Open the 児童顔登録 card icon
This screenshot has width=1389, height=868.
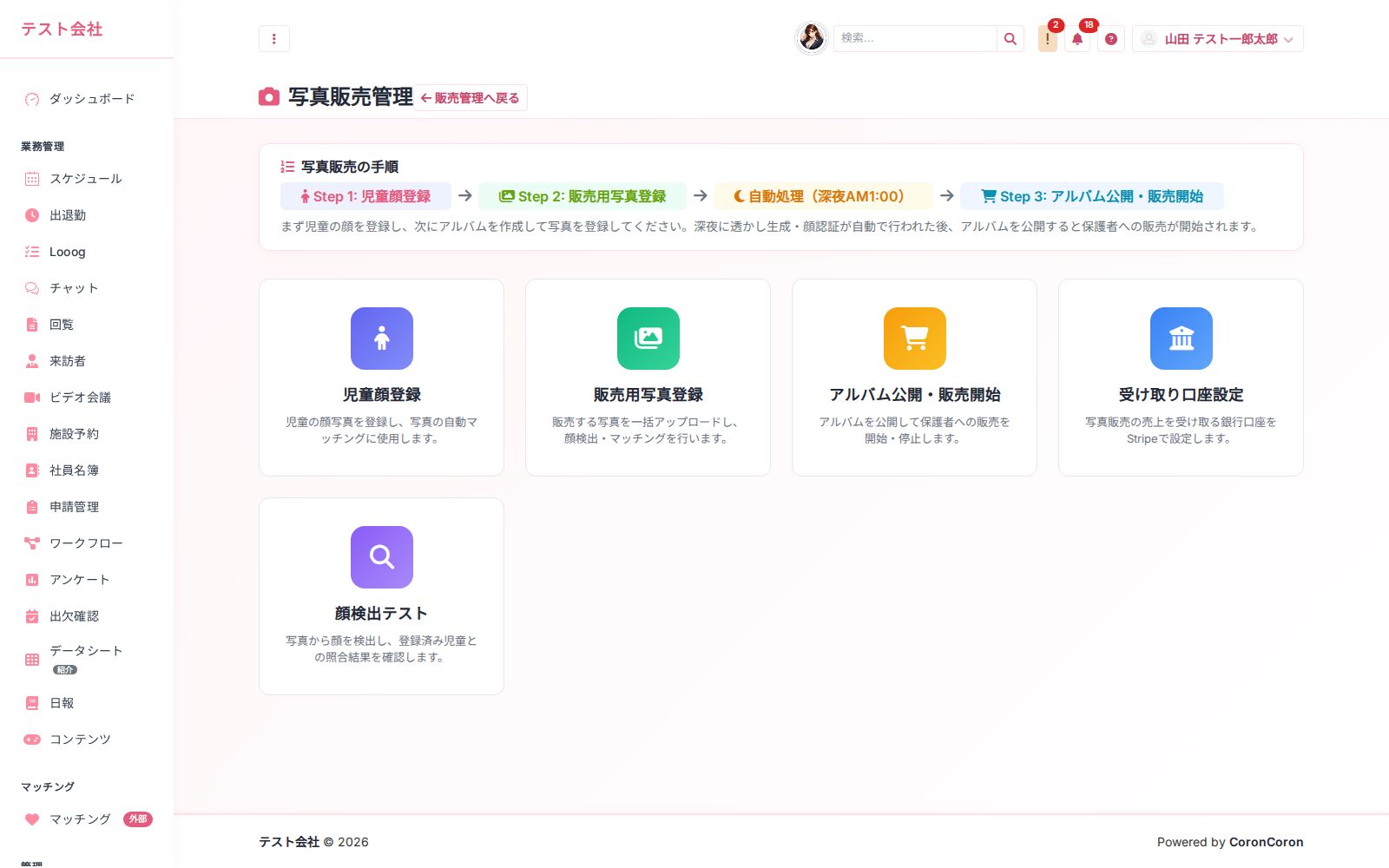(x=382, y=339)
